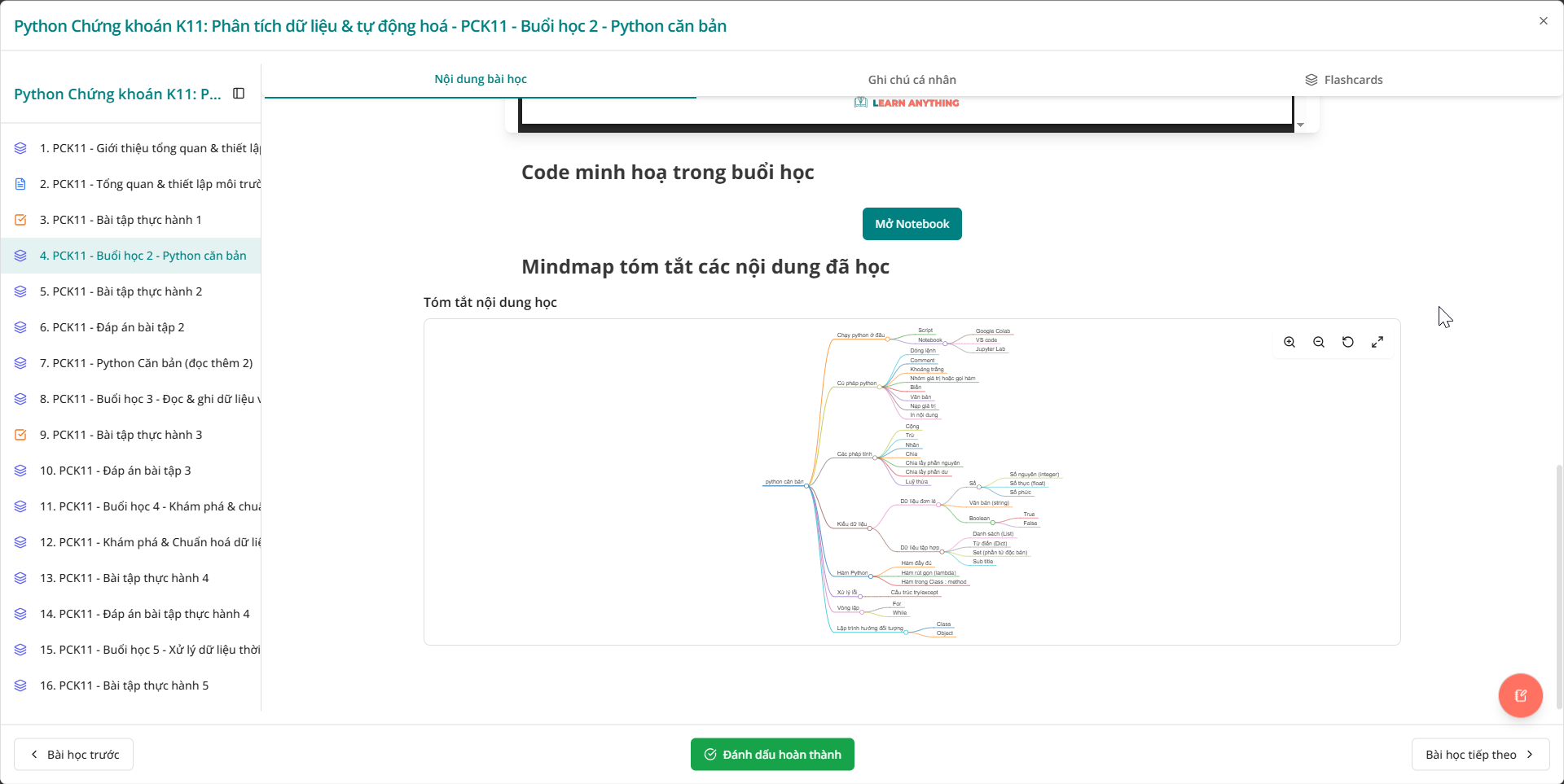1564x784 pixels.
Task: Click the orange checkbox of 'Bài tập thực hành 1'
Action: click(20, 219)
